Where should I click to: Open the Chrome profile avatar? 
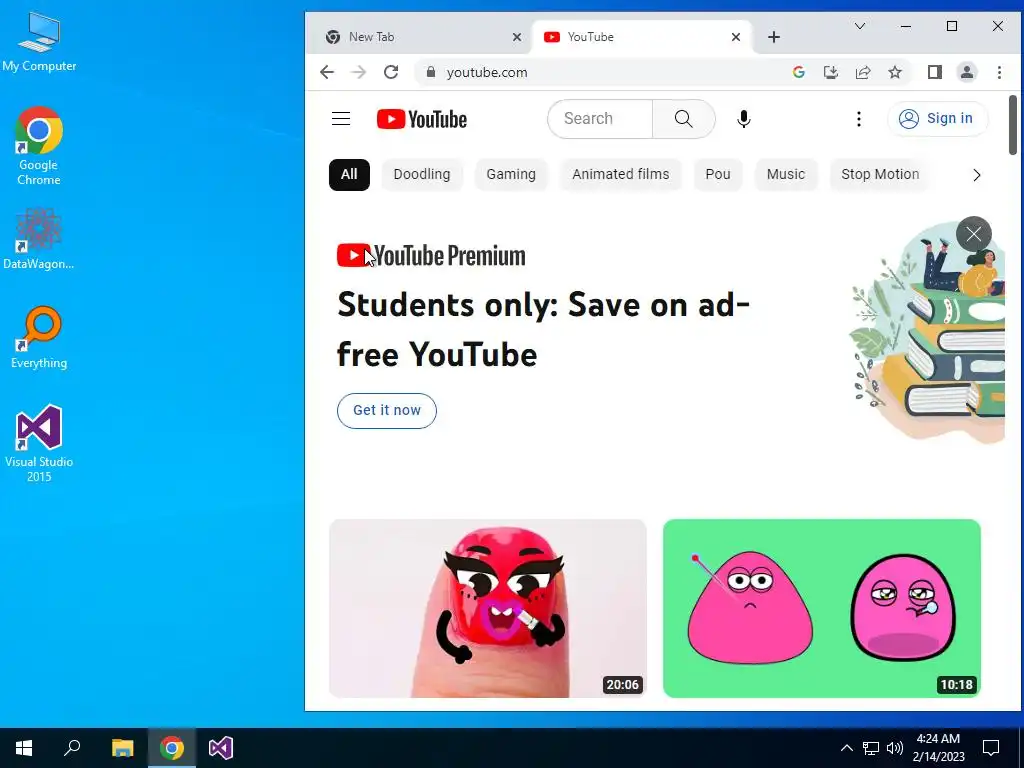pos(967,72)
